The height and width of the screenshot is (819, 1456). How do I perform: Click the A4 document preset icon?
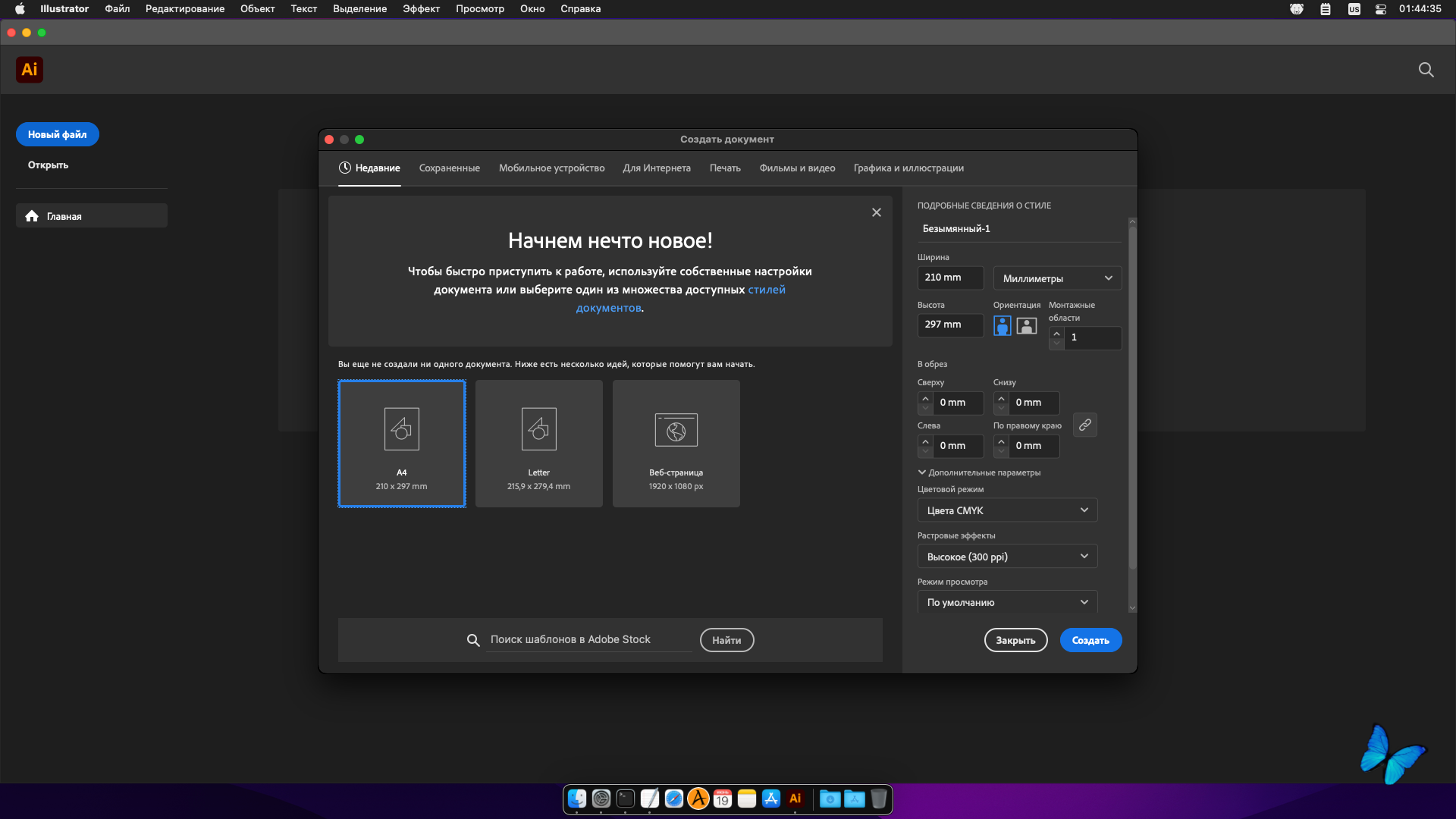click(402, 429)
